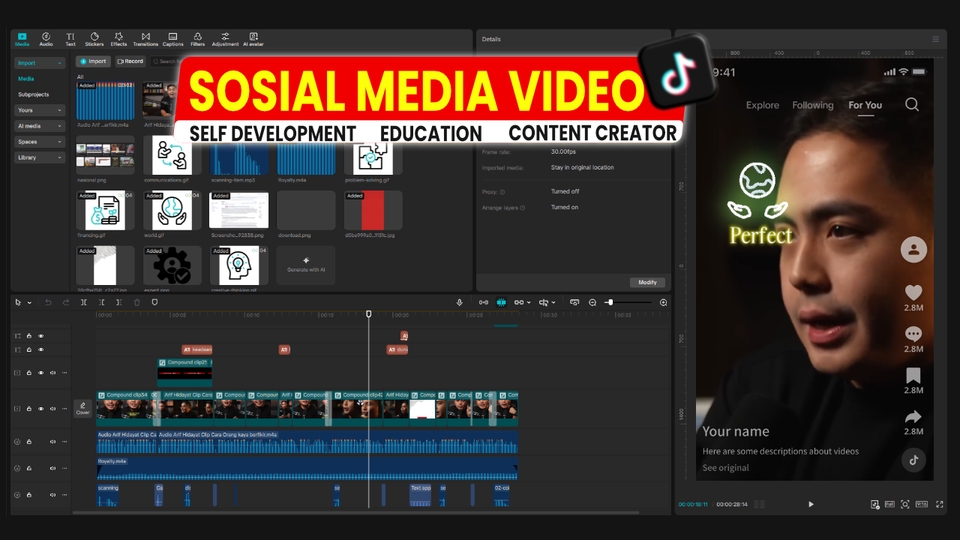Open more options on Compound clip21 track
This screenshot has height=540, width=960.
(x=64, y=373)
